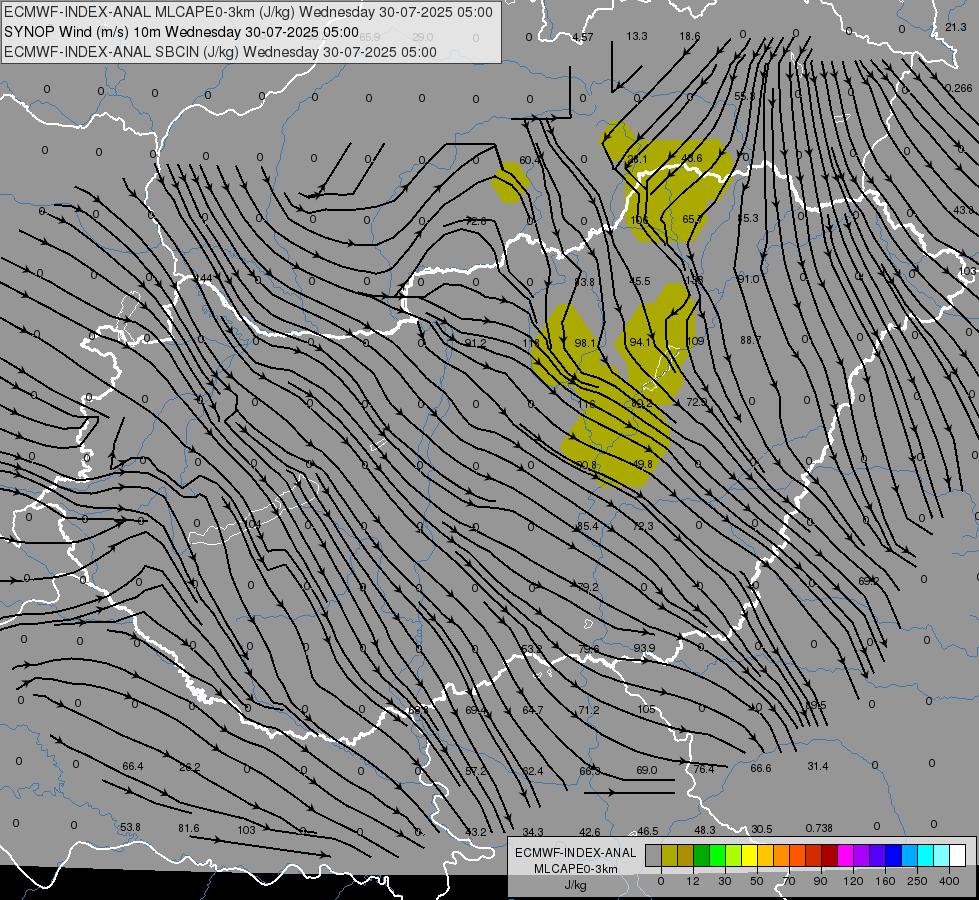Viewport: 979px width, 900px height.
Task: Click the map value '71.2'
Action: pyautogui.click(x=589, y=710)
